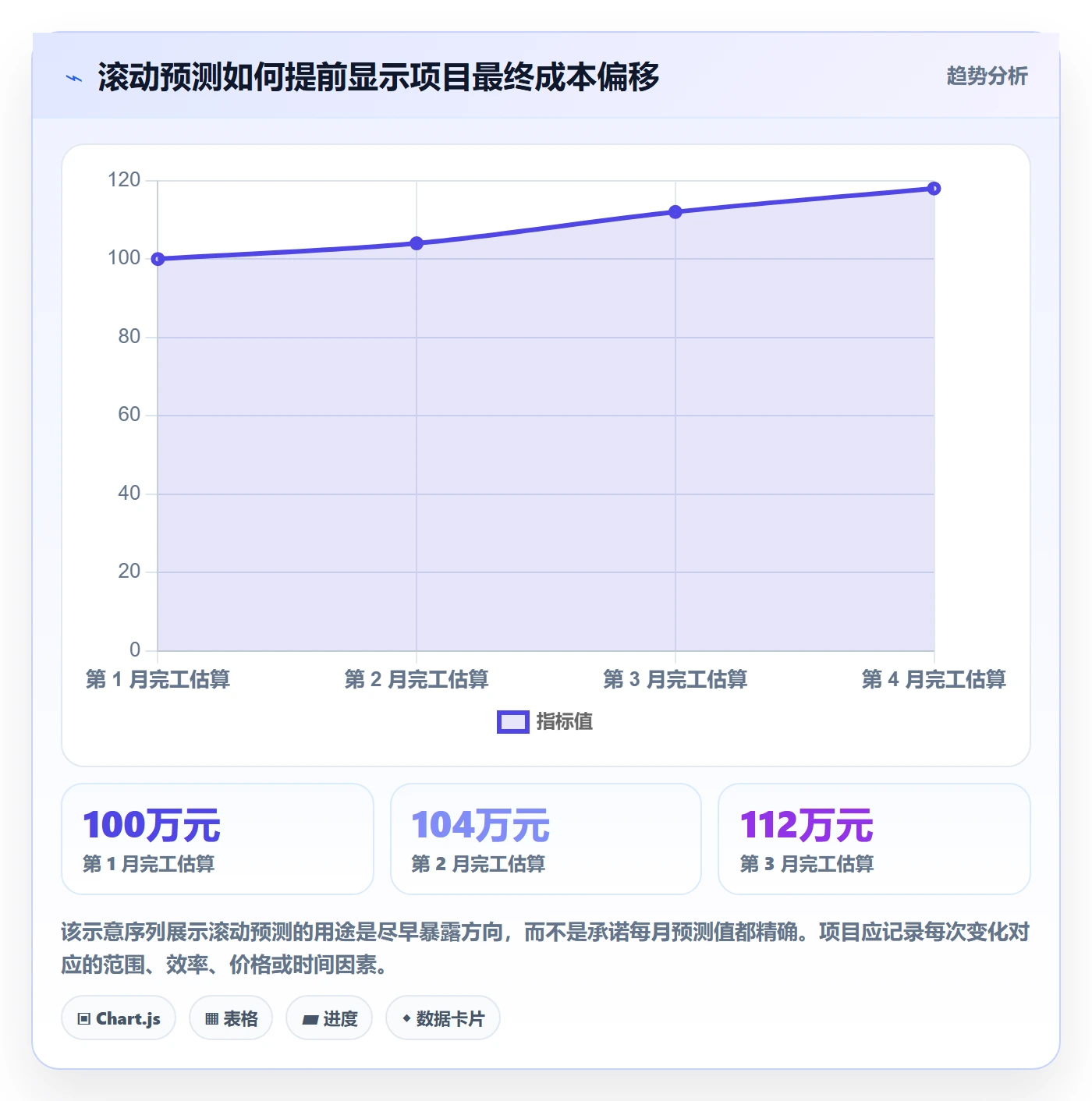This screenshot has width=1092, height=1101.
Task: Click the y-axis value 20
Action: click(129, 572)
